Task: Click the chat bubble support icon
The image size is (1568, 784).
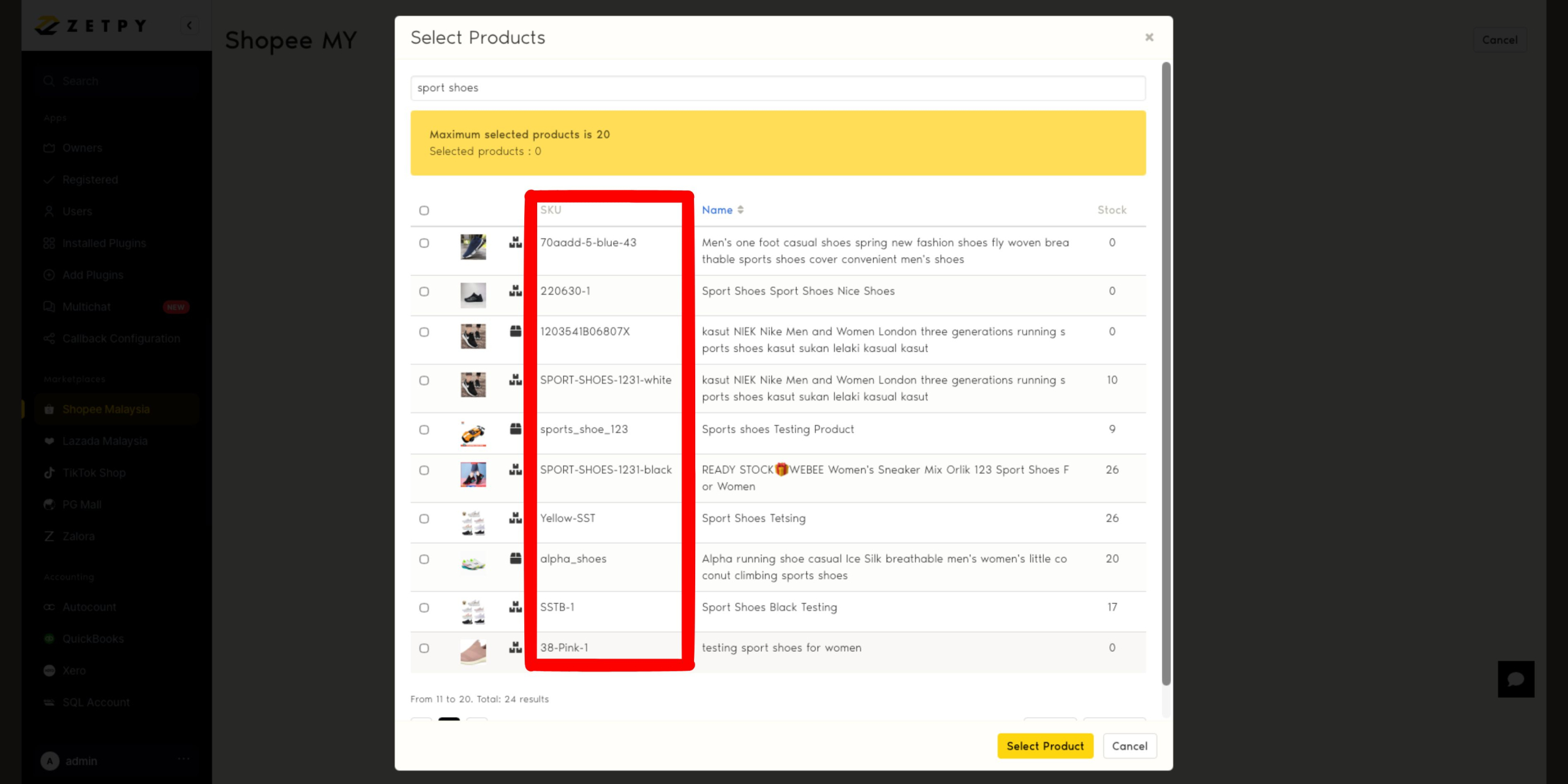Action: point(1515,679)
